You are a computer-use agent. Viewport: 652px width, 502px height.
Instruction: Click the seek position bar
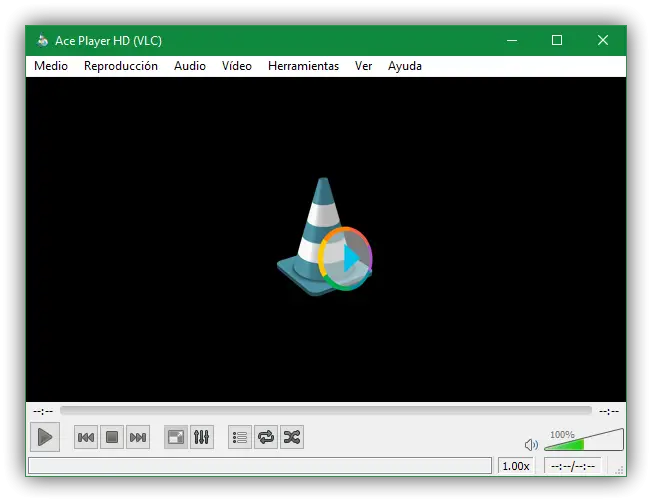coord(326,411)
